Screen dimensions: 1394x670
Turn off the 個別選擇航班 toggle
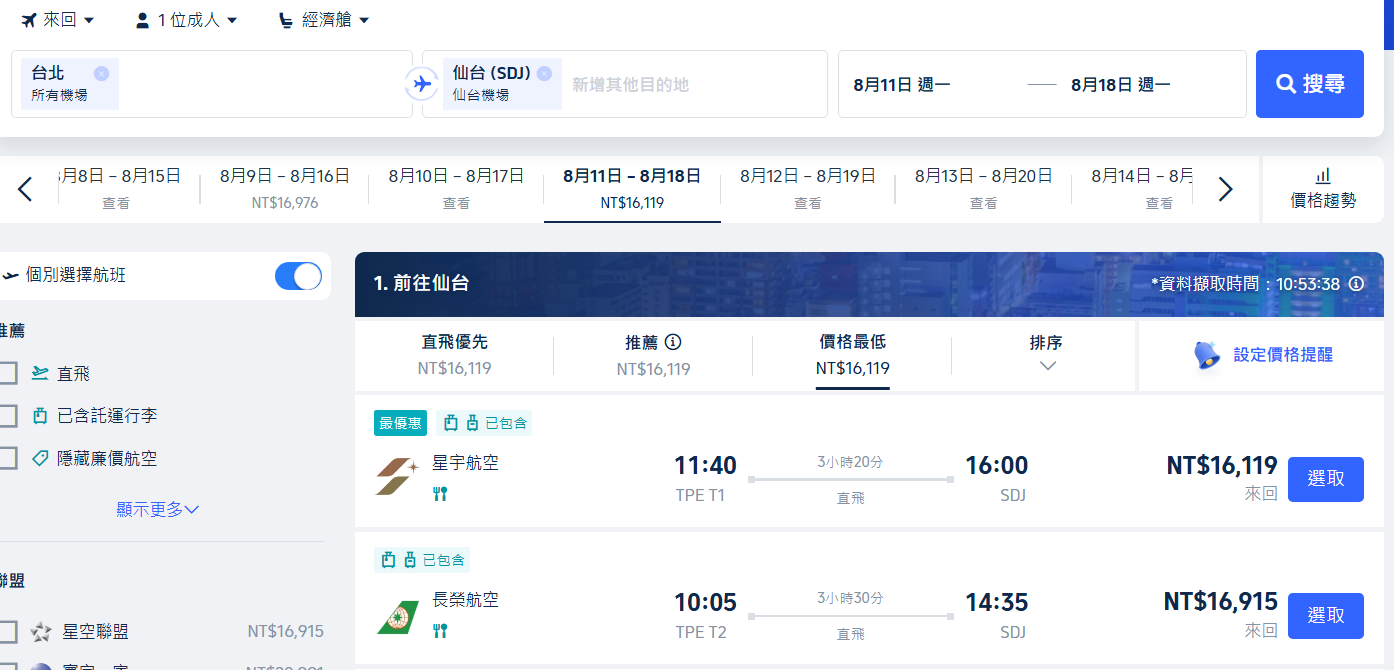tap(298, 276)
